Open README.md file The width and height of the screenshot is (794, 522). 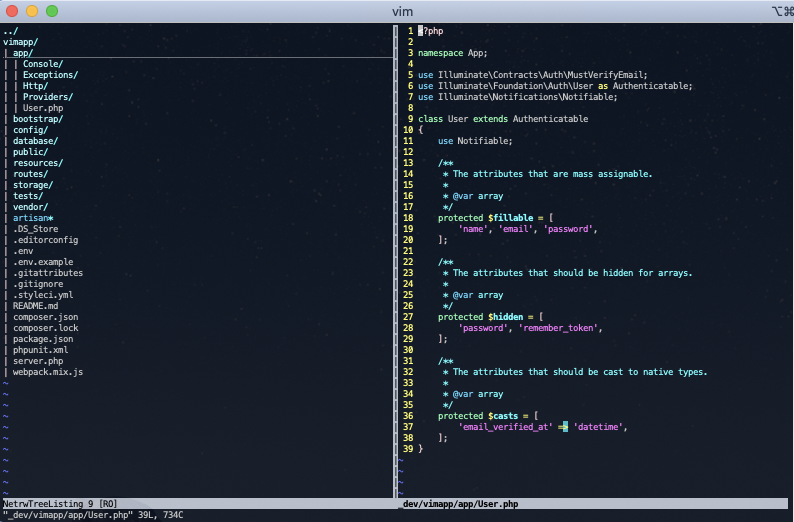tap(35, 306)
